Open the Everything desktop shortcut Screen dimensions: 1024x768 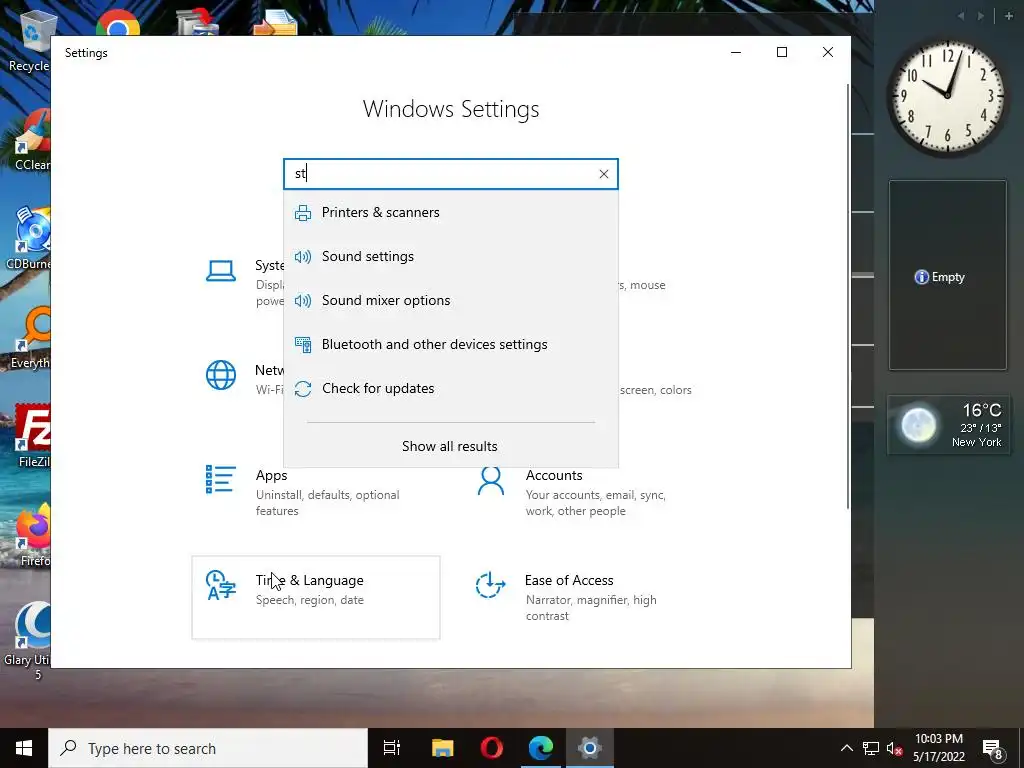[x=30, y=338]
